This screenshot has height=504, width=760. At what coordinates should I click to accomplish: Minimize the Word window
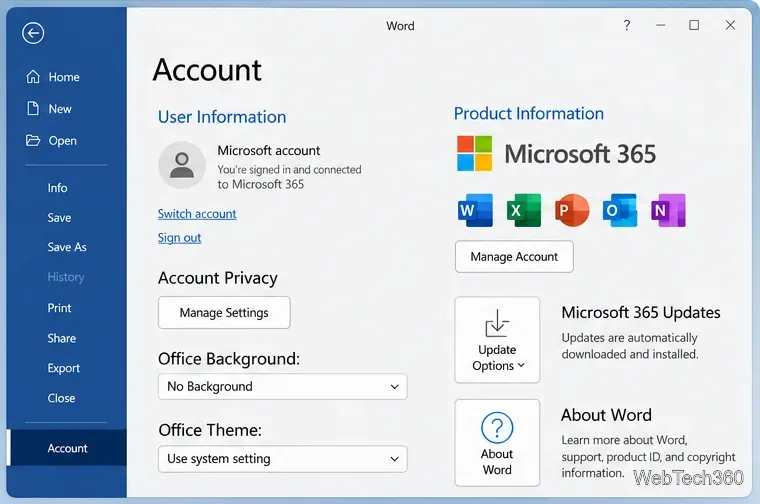(661, 25)
